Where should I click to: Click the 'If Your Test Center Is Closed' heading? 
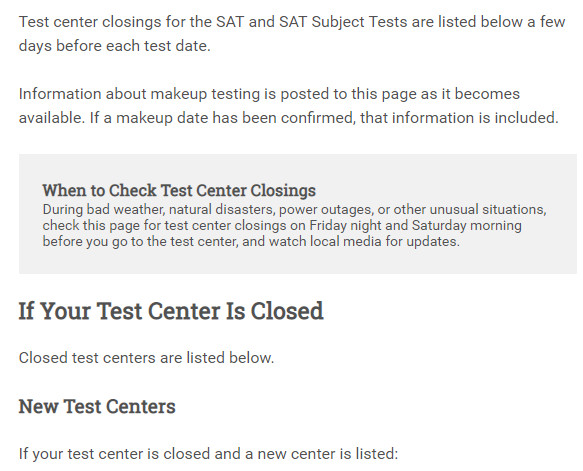171,311
